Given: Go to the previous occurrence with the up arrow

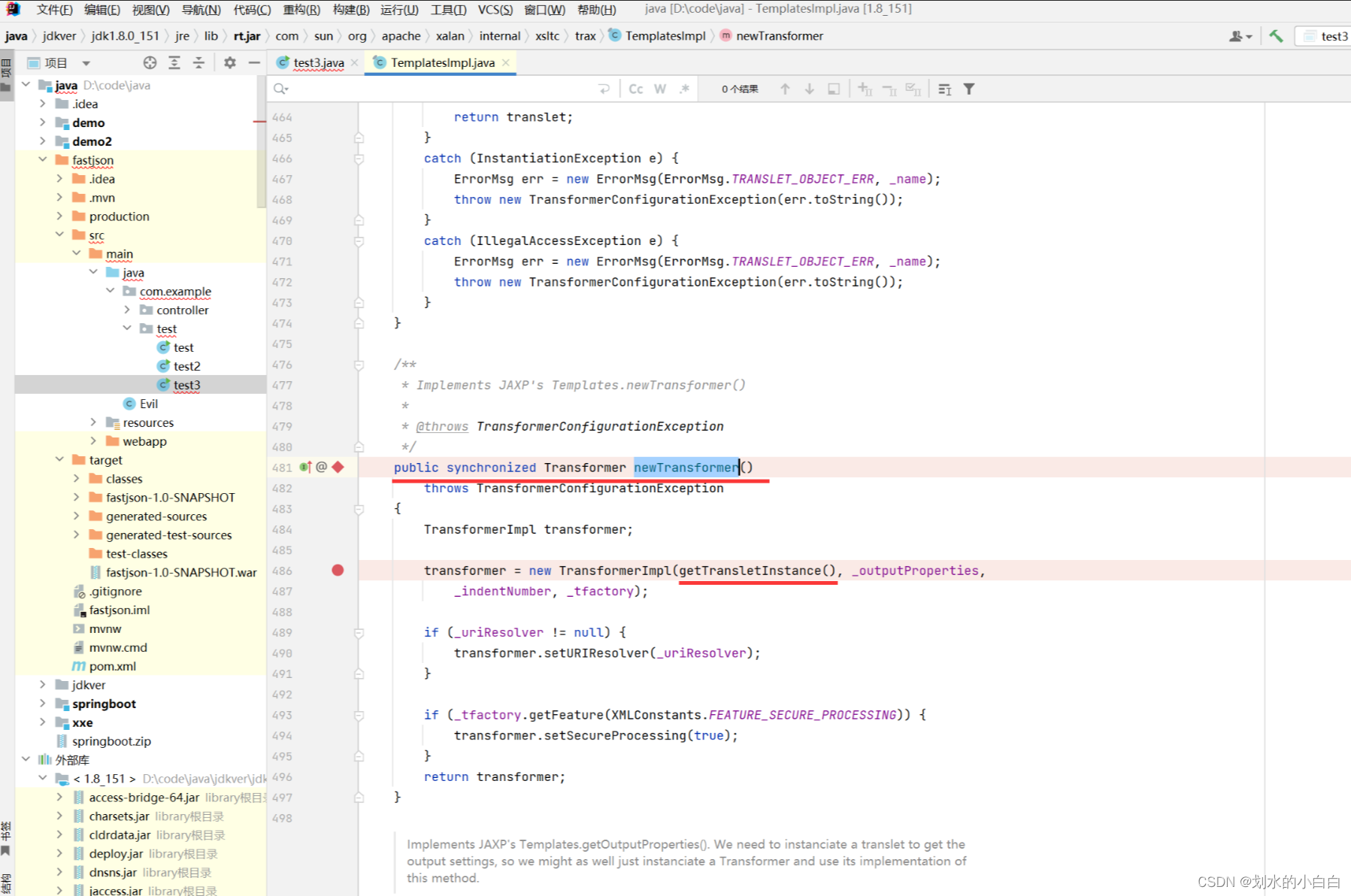Looking at the screenshot, I should point(785,89).
